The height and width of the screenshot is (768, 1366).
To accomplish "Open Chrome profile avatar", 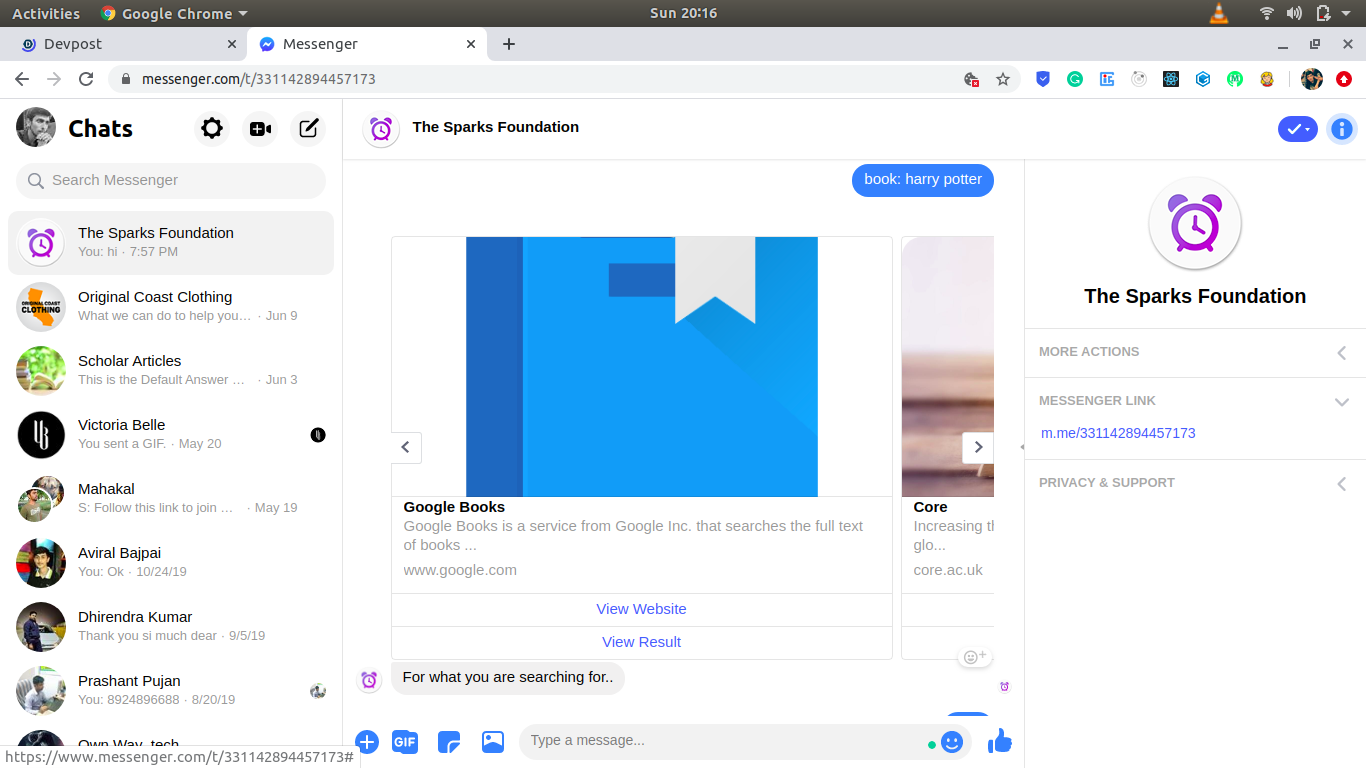I will pyautogui.click(x=1312, y=79).
